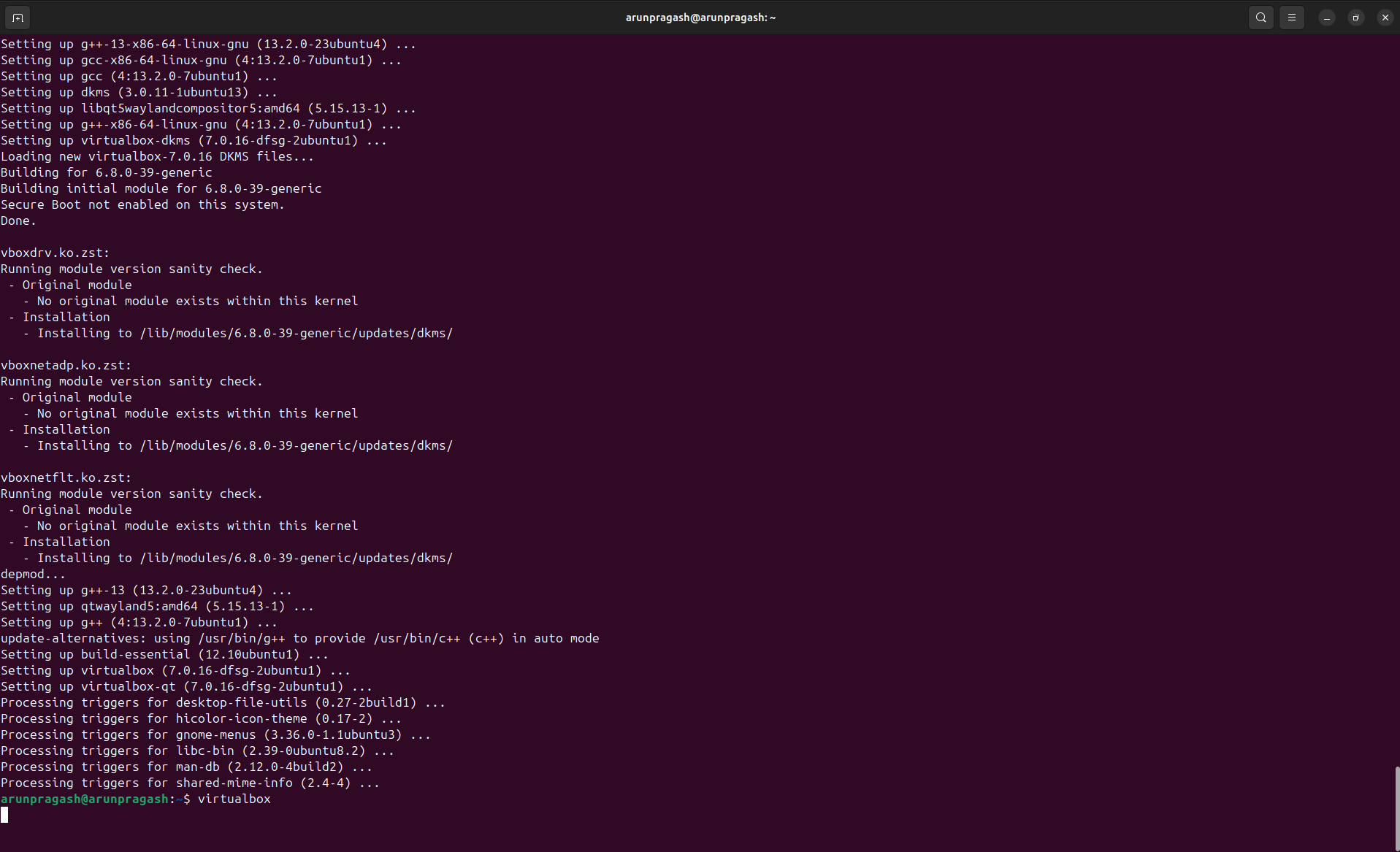The width and height of the screenshot is (1400, 852).
Task: Click the line 'vboxdrv.ko.zst:'
Action: coord(55,253)
